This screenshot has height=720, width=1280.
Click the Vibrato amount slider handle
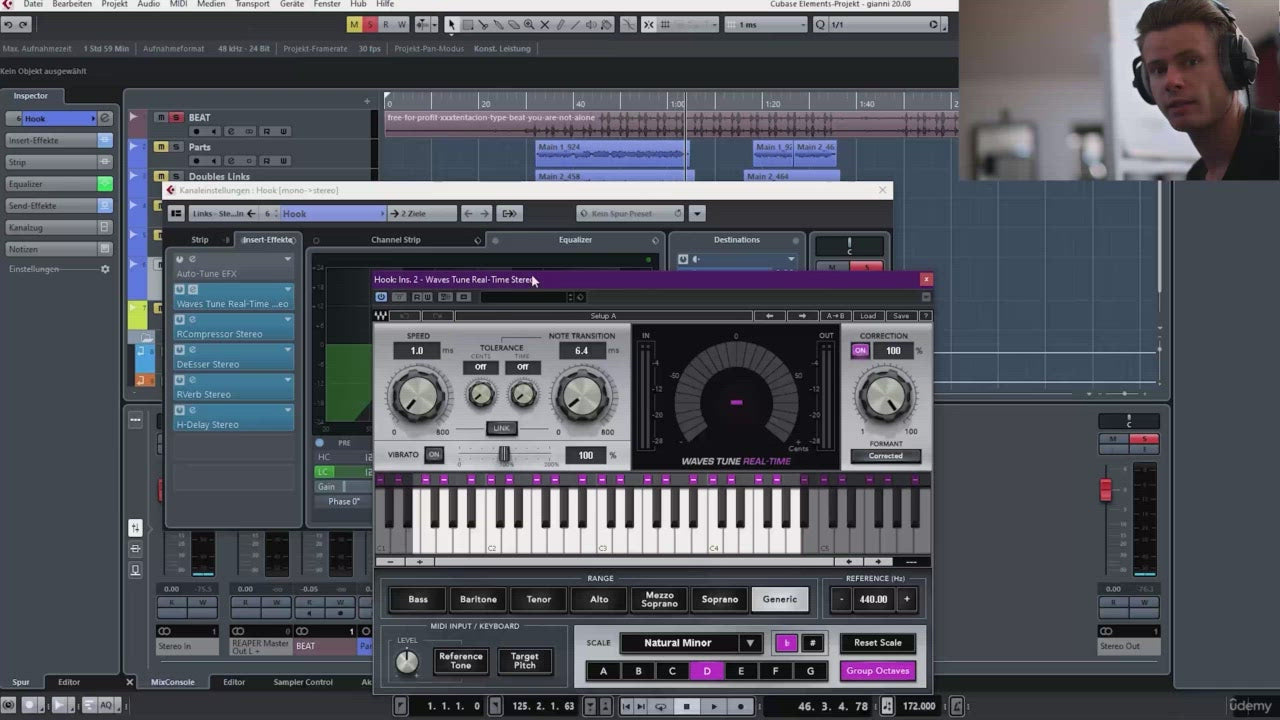pyautogui.click(x=503, y=455)
